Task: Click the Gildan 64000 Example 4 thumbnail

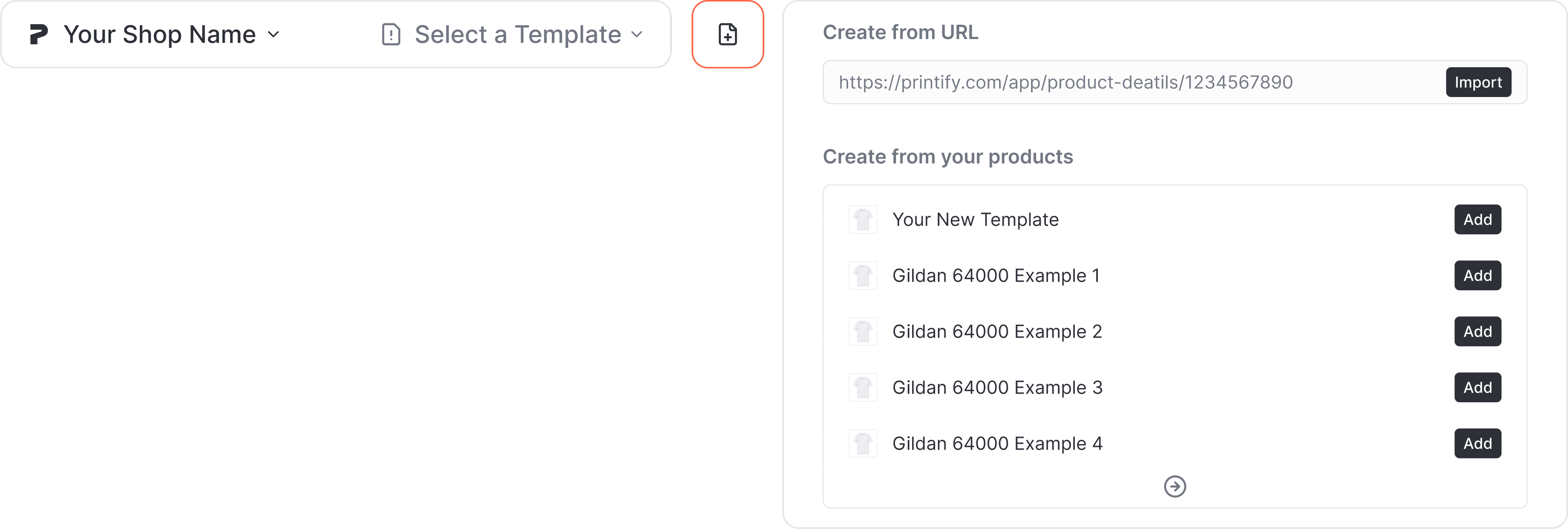Action: [x=863, y=443]
